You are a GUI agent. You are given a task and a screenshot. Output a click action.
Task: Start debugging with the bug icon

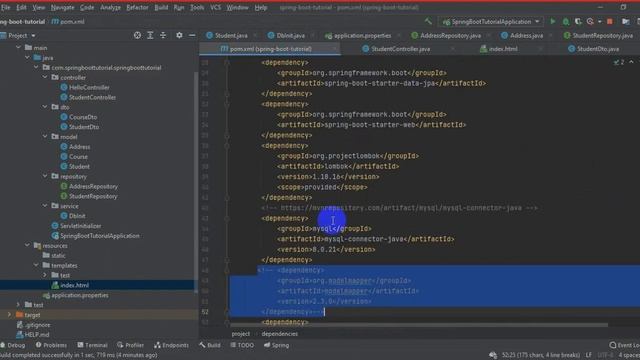click(x=566, y=22)
